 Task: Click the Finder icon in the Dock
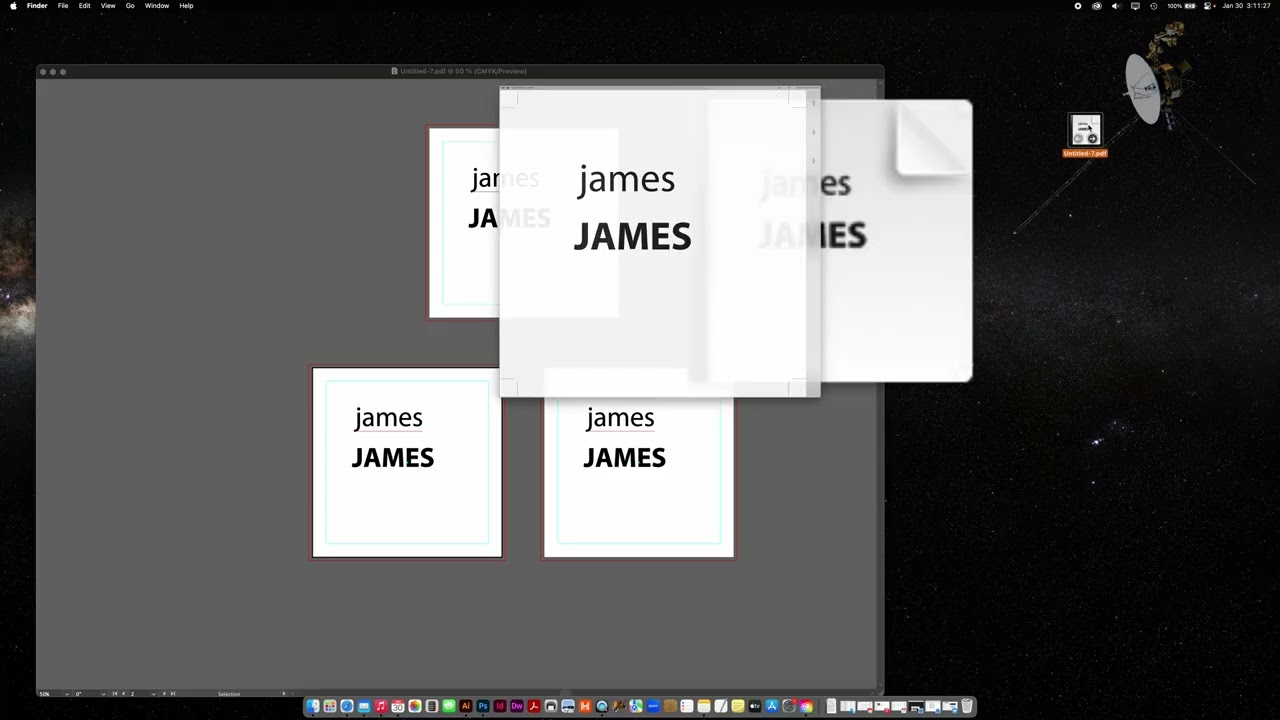[x=313, y=707]
